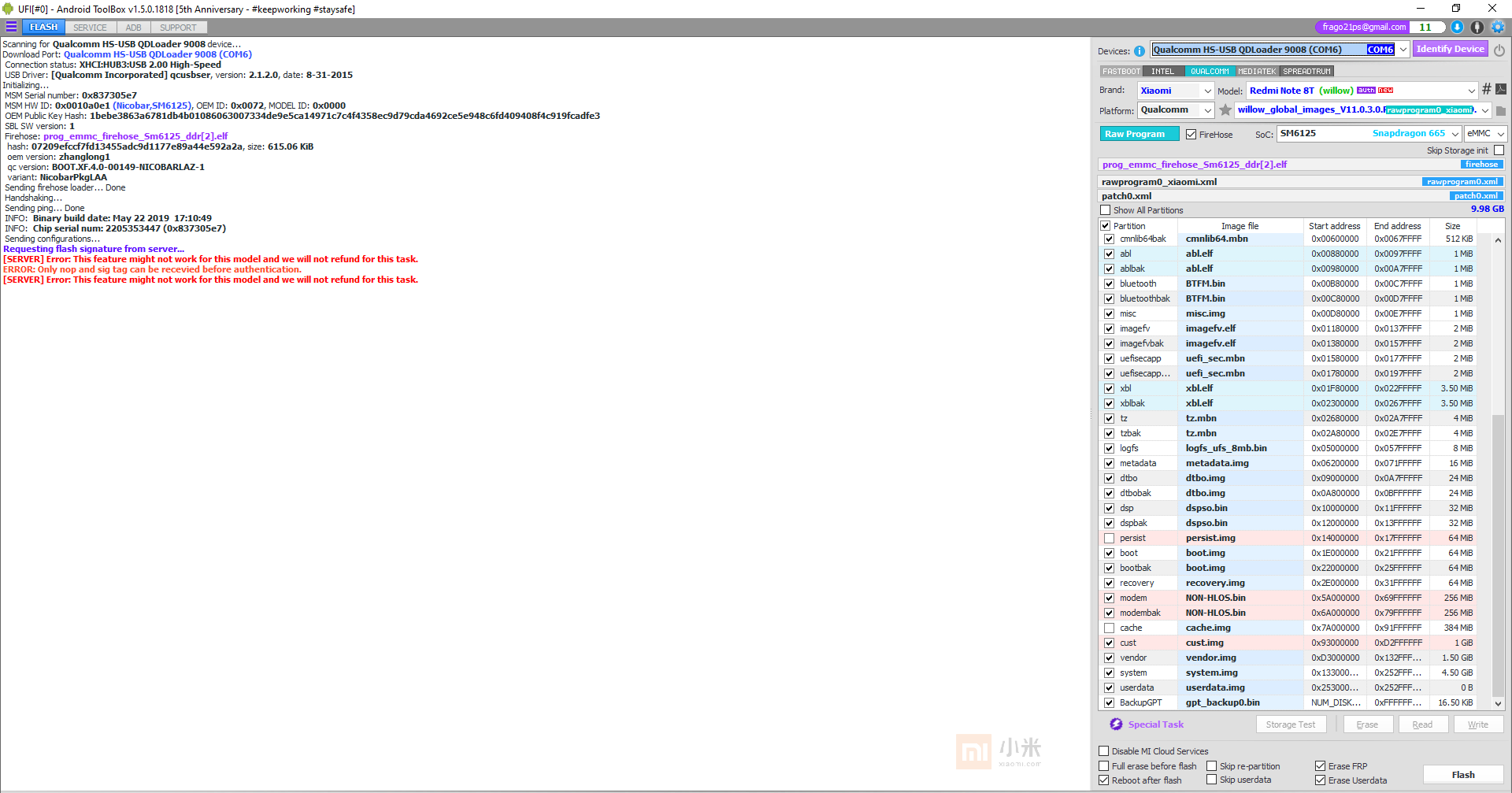1512x793 pixels.
Task: Click the dark PDF icon beside Model
Action: coord(1501,89)
